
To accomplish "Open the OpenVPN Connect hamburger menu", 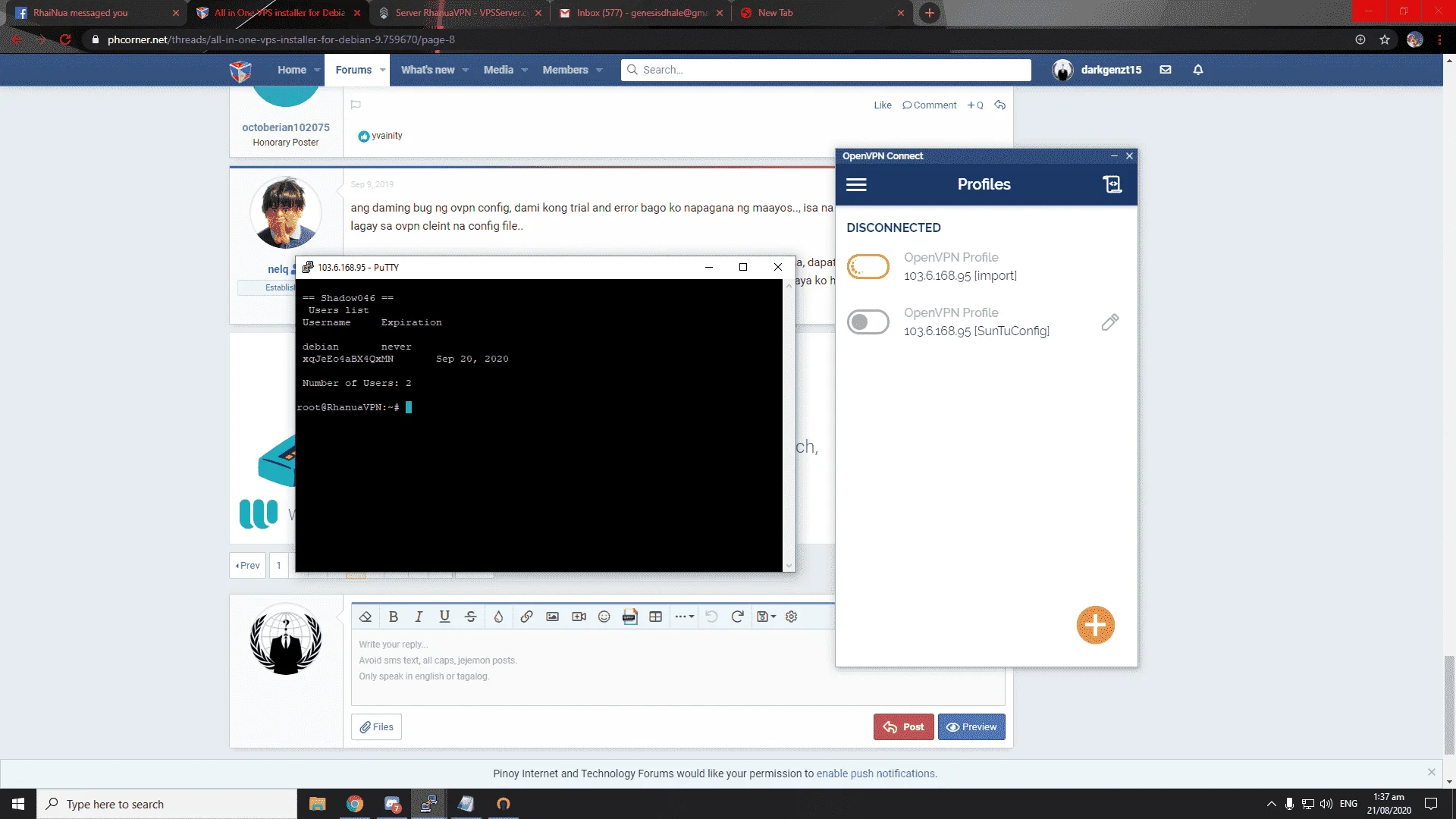I will pos(856,184).
